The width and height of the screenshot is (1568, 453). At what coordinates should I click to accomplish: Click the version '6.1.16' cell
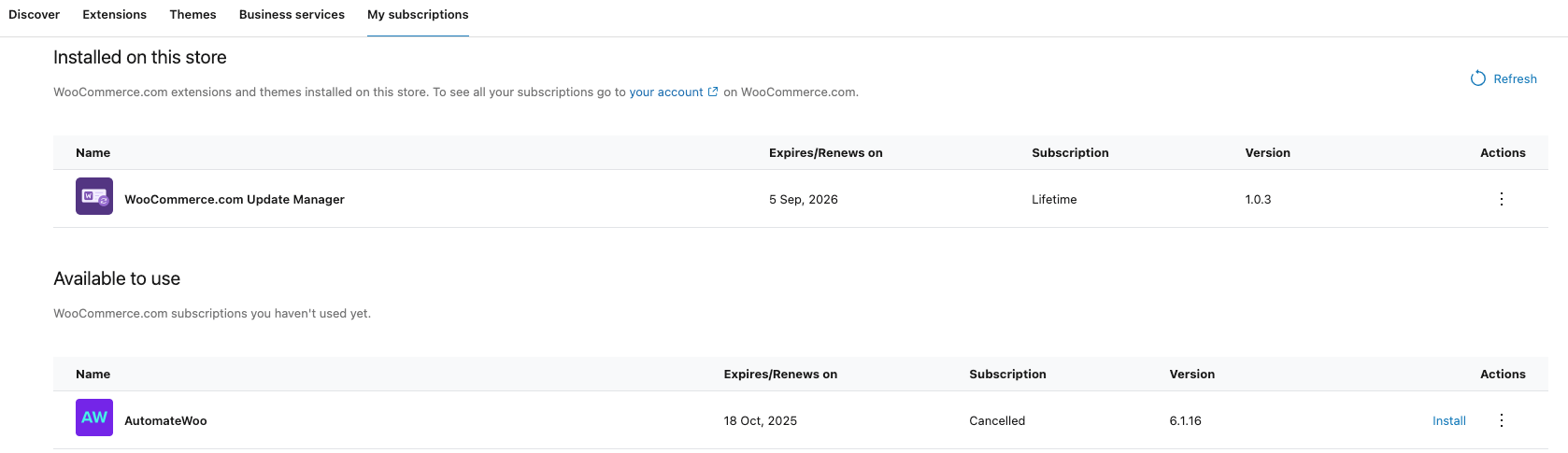1185,421
